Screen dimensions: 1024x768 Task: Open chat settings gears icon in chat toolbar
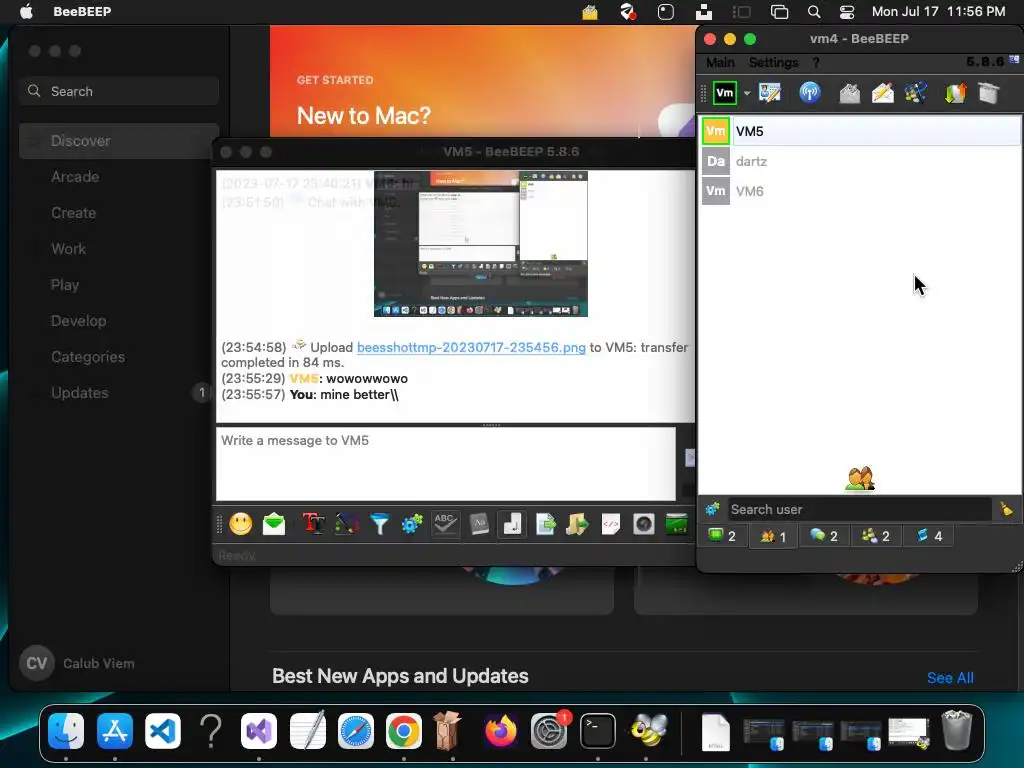pyautogui.click(x=412, y=524)
